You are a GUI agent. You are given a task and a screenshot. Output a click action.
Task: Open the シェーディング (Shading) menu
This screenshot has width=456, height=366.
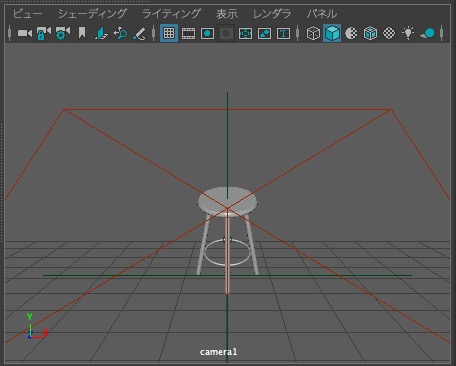(x=92, y=14)
